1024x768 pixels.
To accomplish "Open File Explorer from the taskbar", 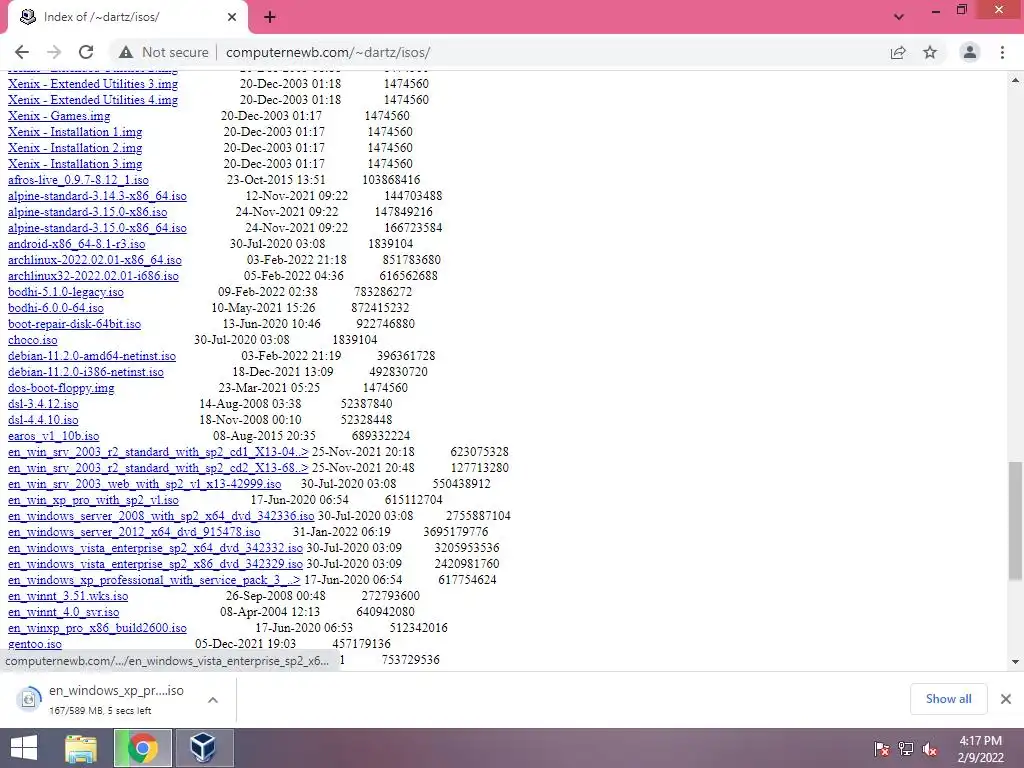I will pos(81,748).
